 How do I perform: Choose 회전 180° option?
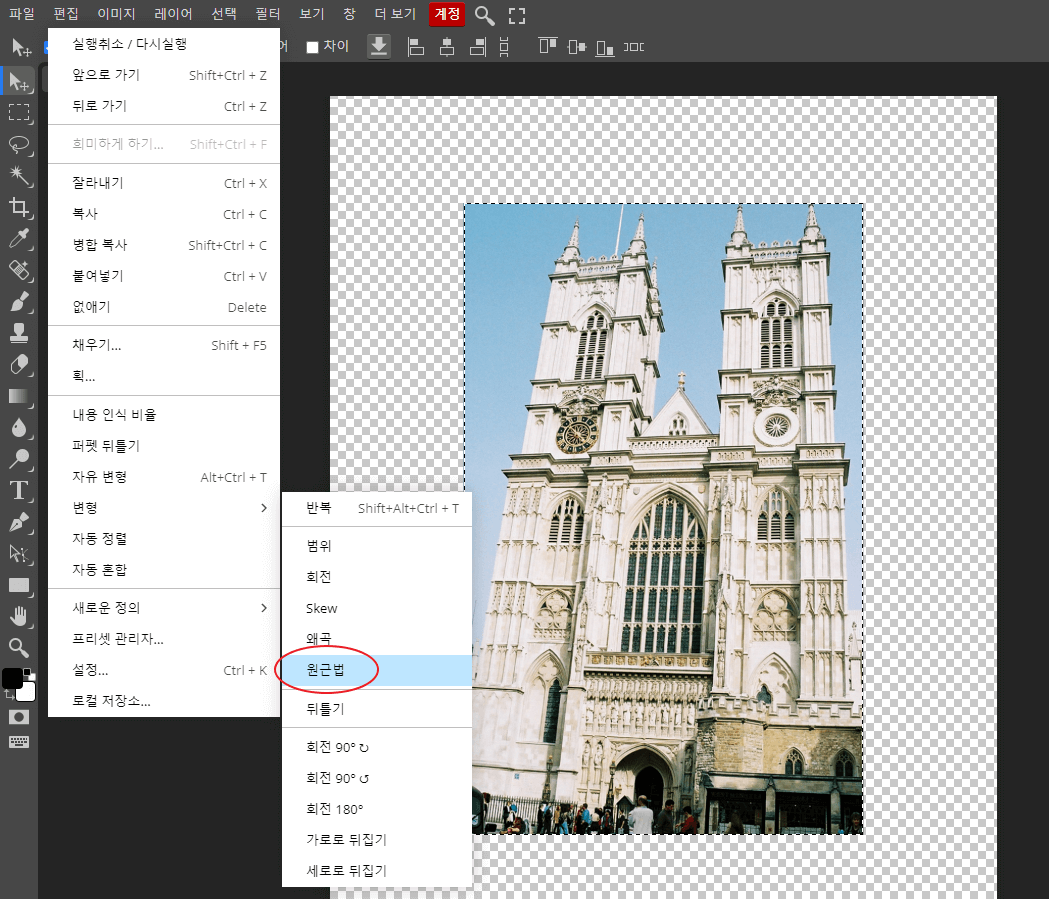tap(377, 809)
